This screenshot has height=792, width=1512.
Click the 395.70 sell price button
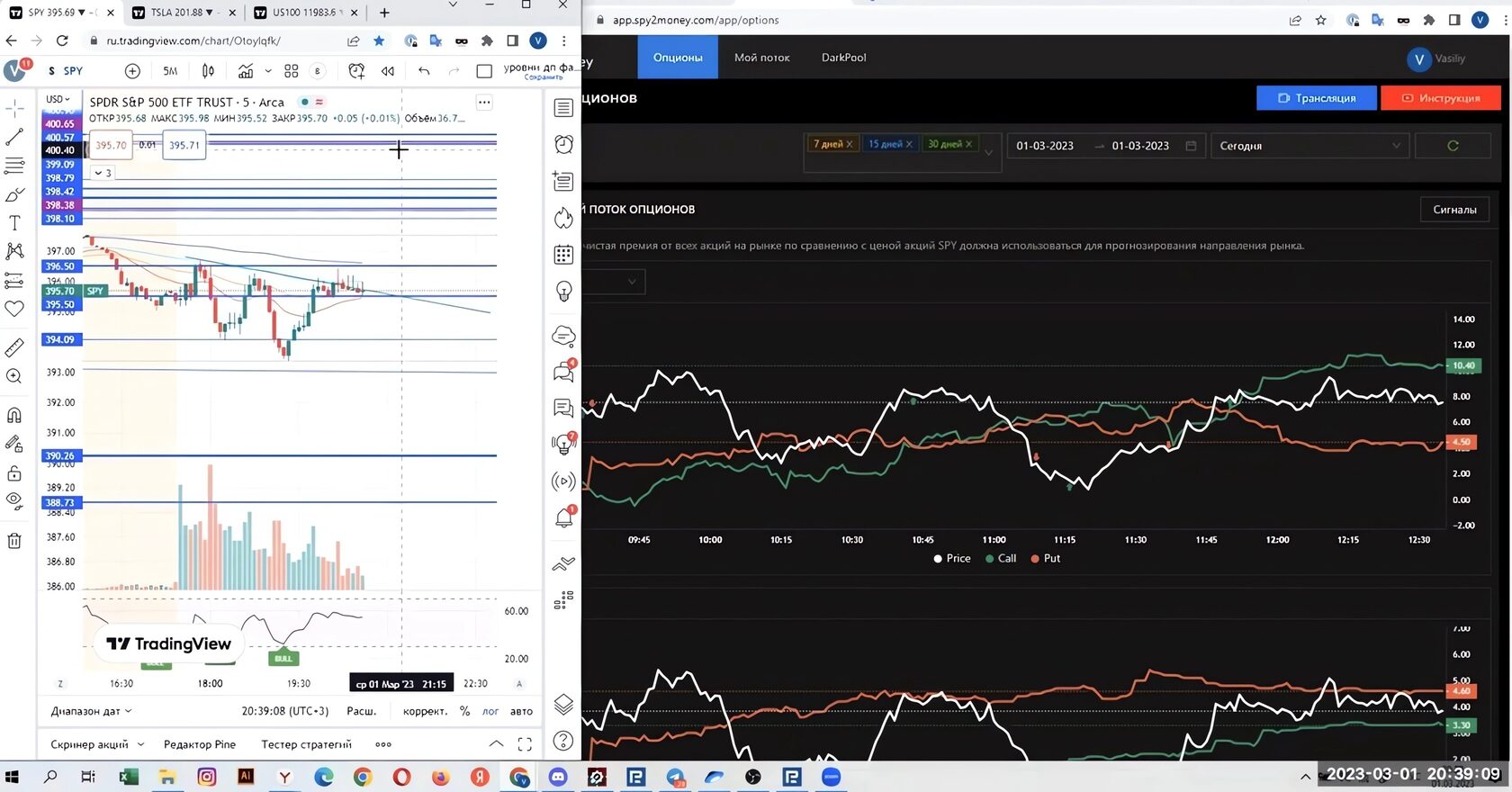tap(111, 145)
